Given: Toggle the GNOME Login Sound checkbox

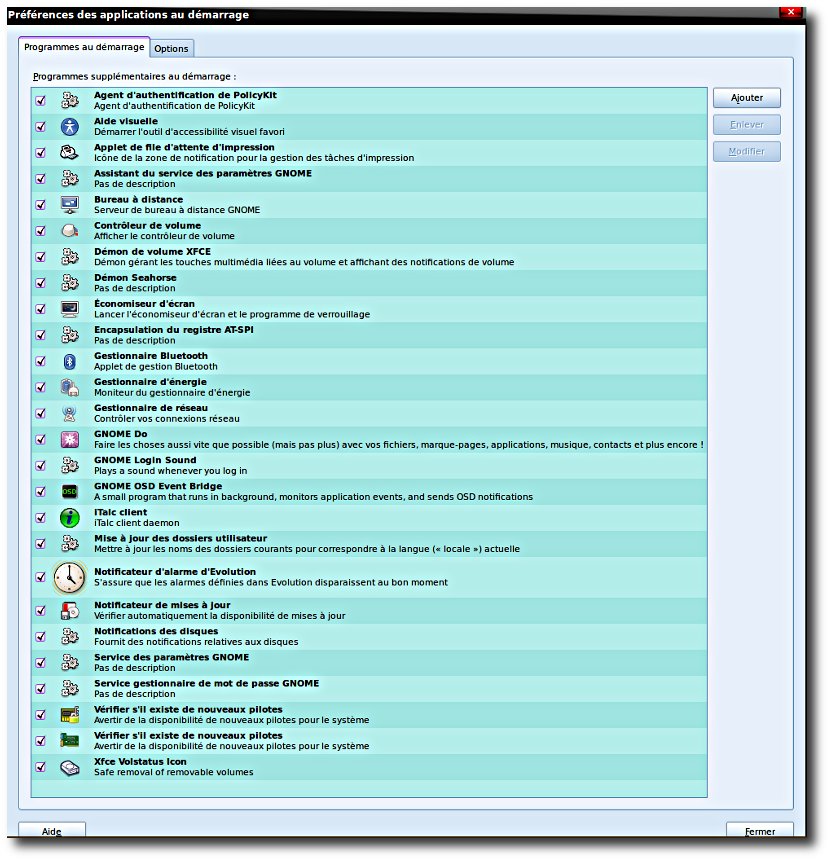Looking at the screenshot, I should 41,466.
